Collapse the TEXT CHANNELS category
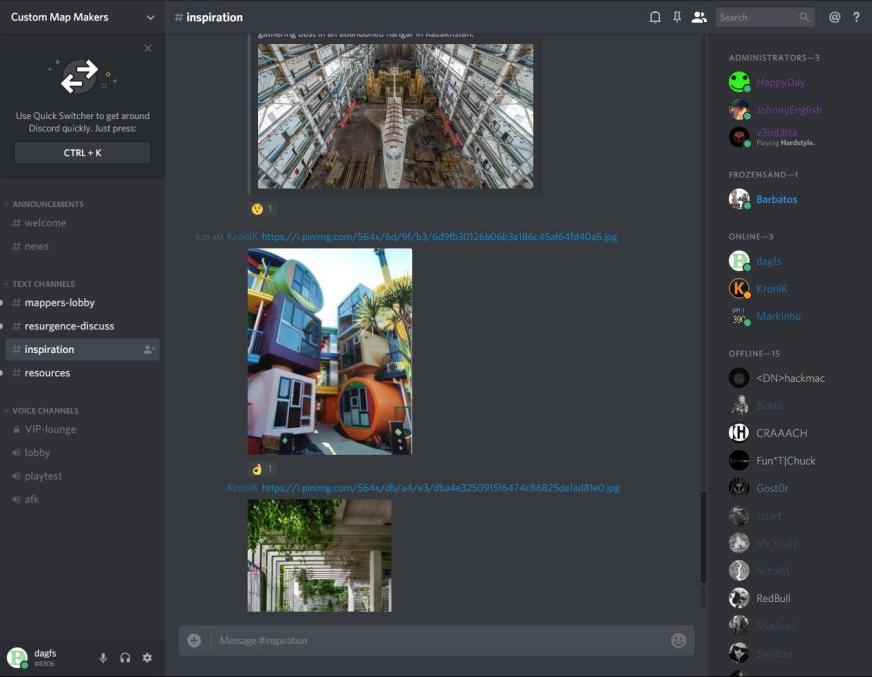 (x=43, y=284)
